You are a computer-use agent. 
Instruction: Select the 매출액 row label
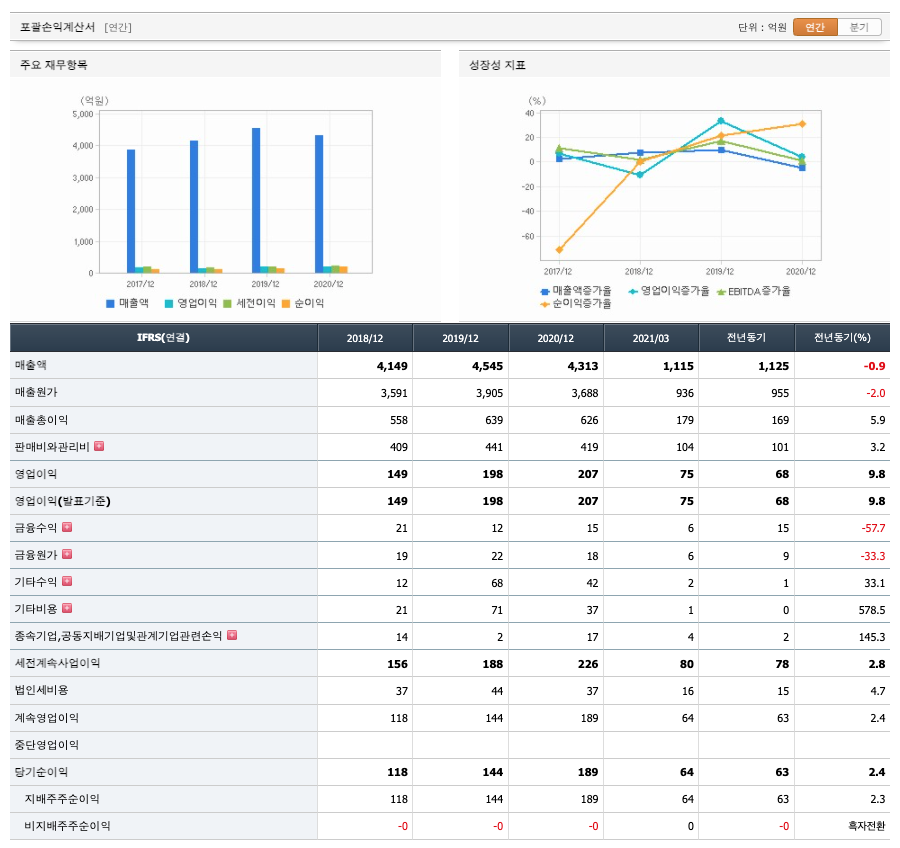pos(31,365)
